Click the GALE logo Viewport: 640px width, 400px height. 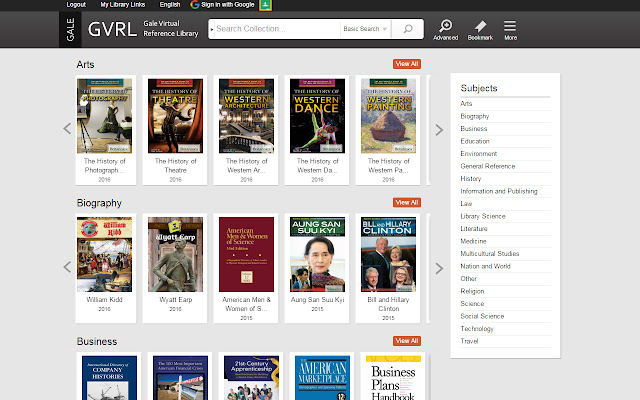(70, 29)
